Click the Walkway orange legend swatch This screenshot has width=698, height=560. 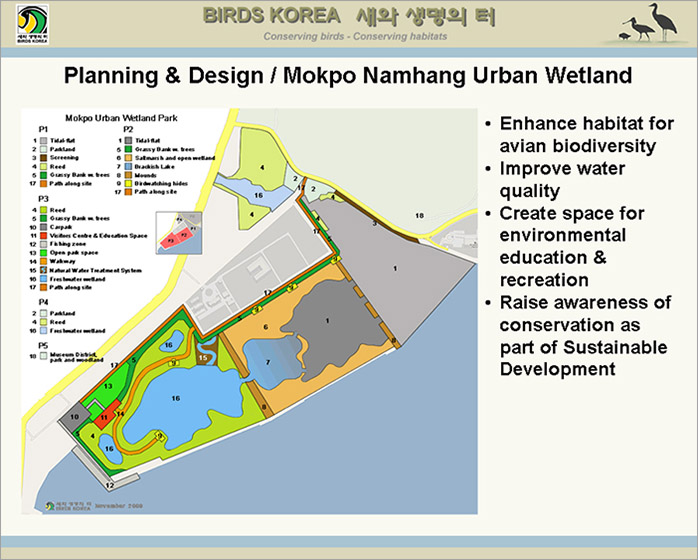pos(43,261)
